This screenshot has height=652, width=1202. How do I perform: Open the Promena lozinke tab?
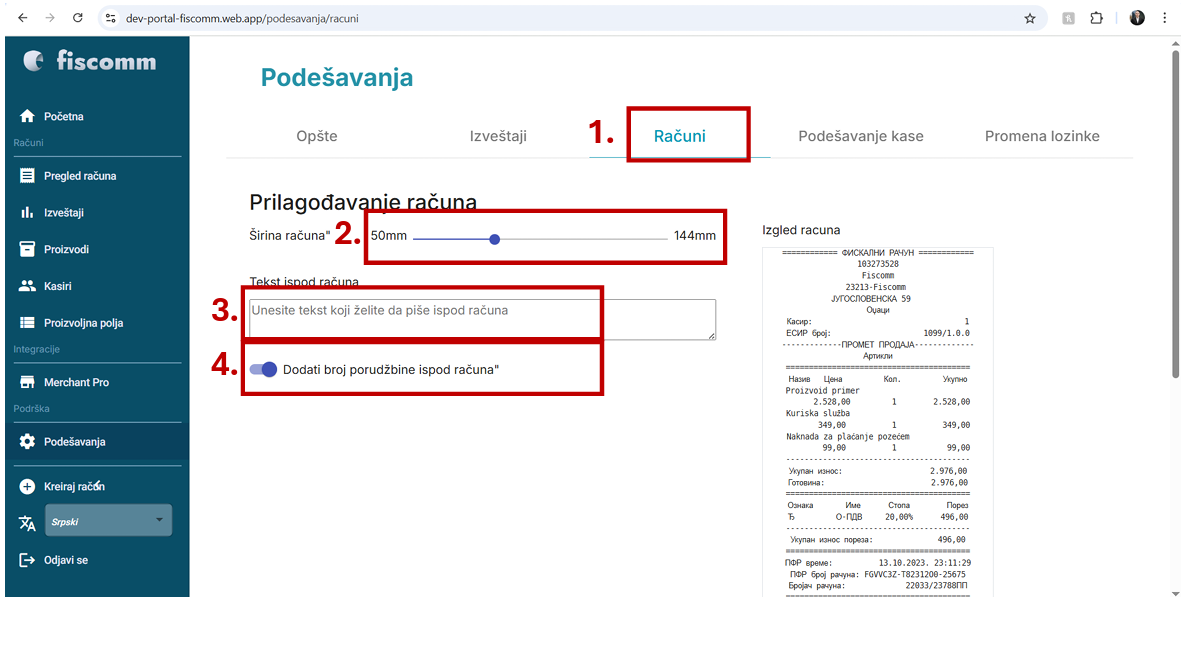1042,136
